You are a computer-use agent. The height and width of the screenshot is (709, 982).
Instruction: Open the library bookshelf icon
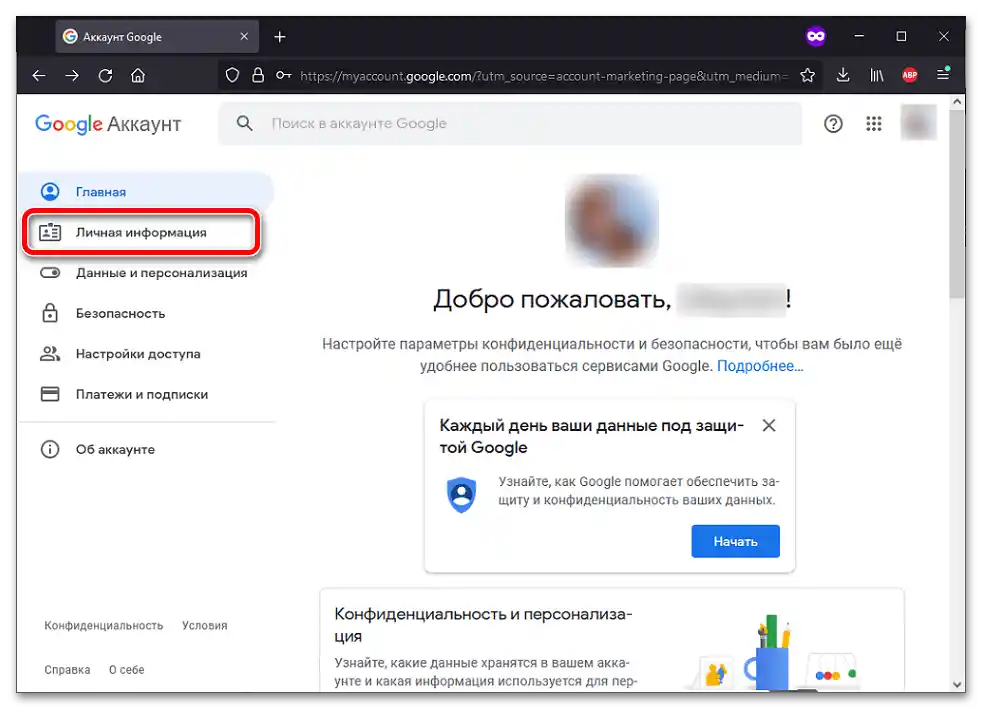pos(877,76)
